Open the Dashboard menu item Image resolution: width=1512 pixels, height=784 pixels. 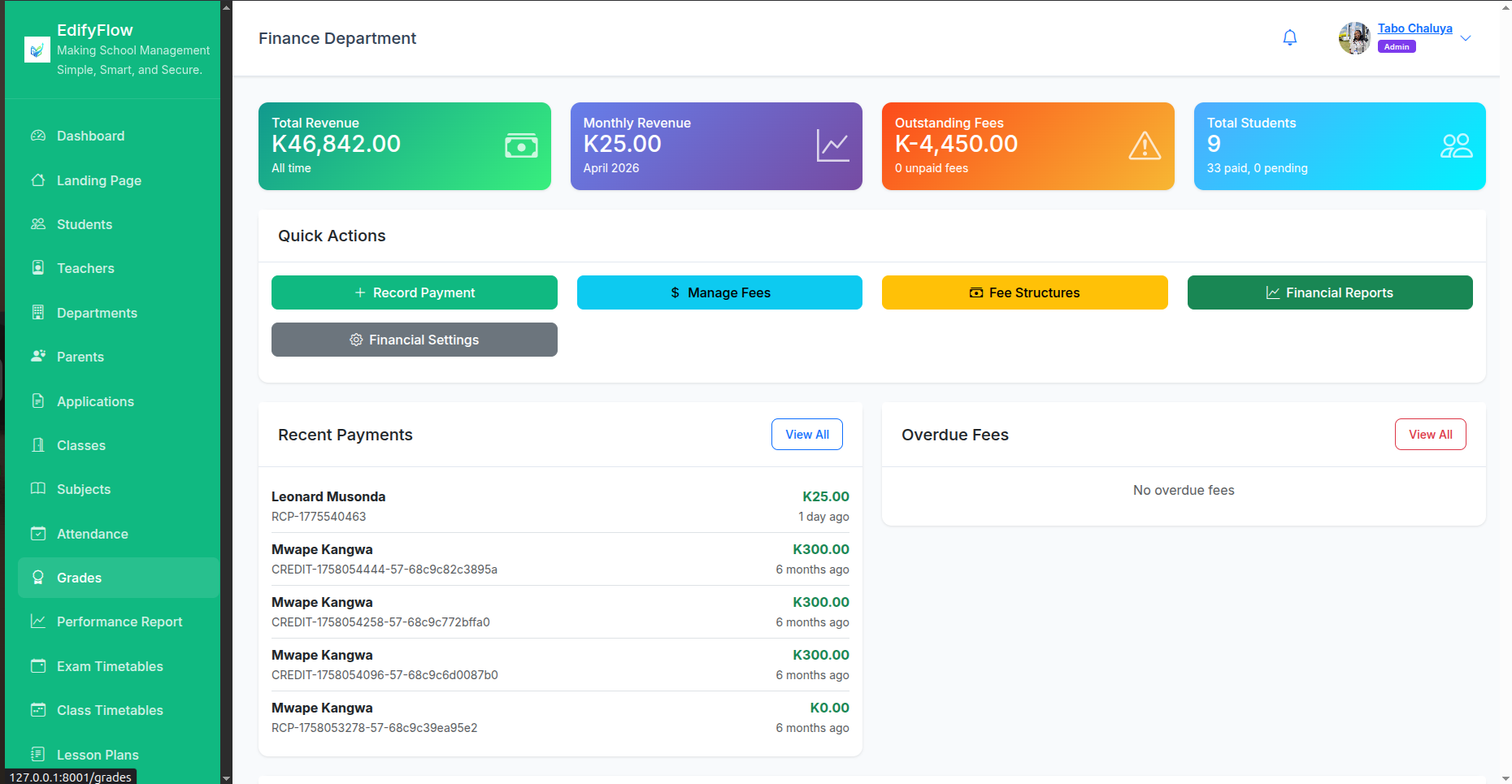(119, 136)
